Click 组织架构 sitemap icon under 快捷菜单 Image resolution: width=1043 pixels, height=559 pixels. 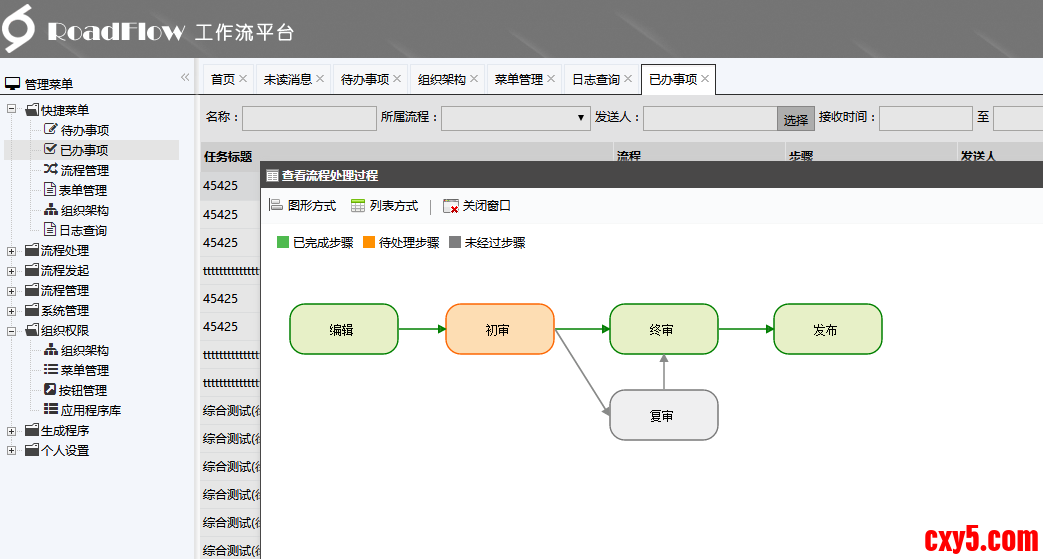point(51,210)
